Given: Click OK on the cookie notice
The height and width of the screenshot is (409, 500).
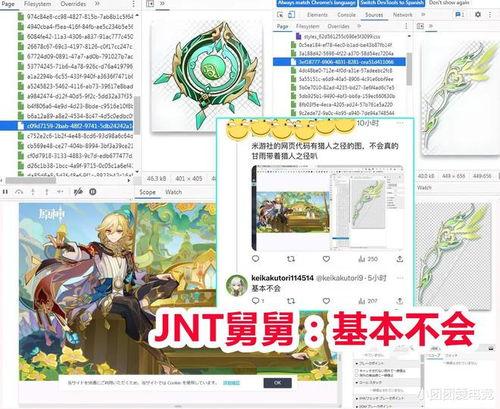Looking at the screenshot, I should 277,383.
